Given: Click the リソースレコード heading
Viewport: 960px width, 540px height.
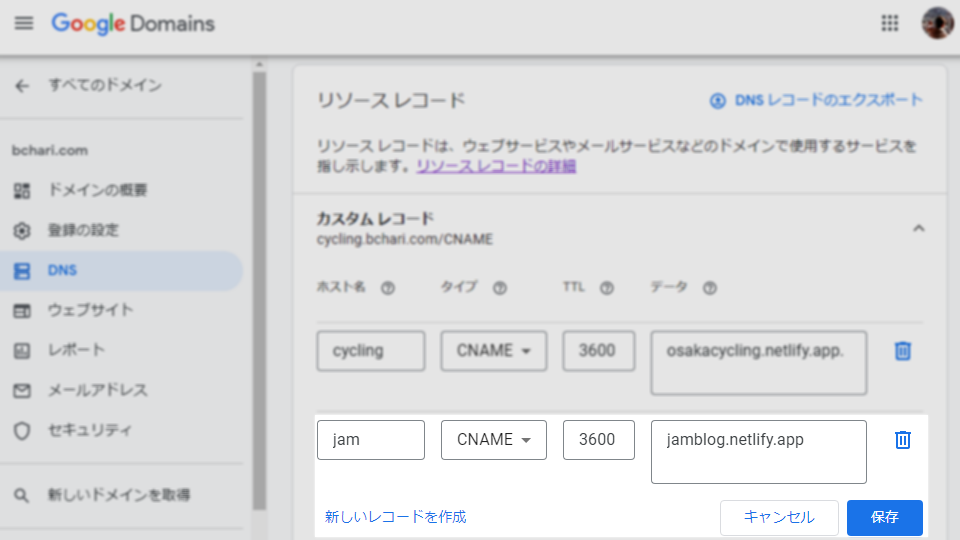Looking at the screenshot, I should [391, 100].
